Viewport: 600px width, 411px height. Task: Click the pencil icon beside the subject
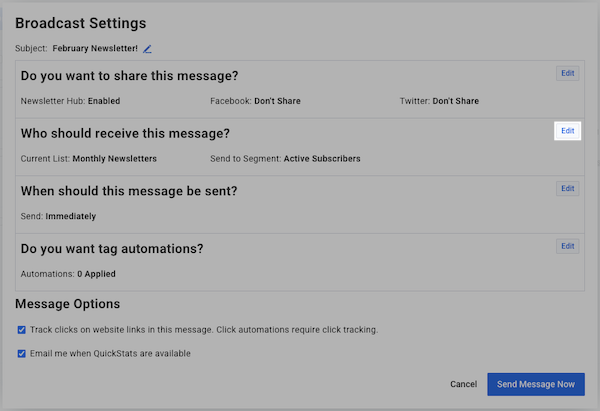[147, 49]
